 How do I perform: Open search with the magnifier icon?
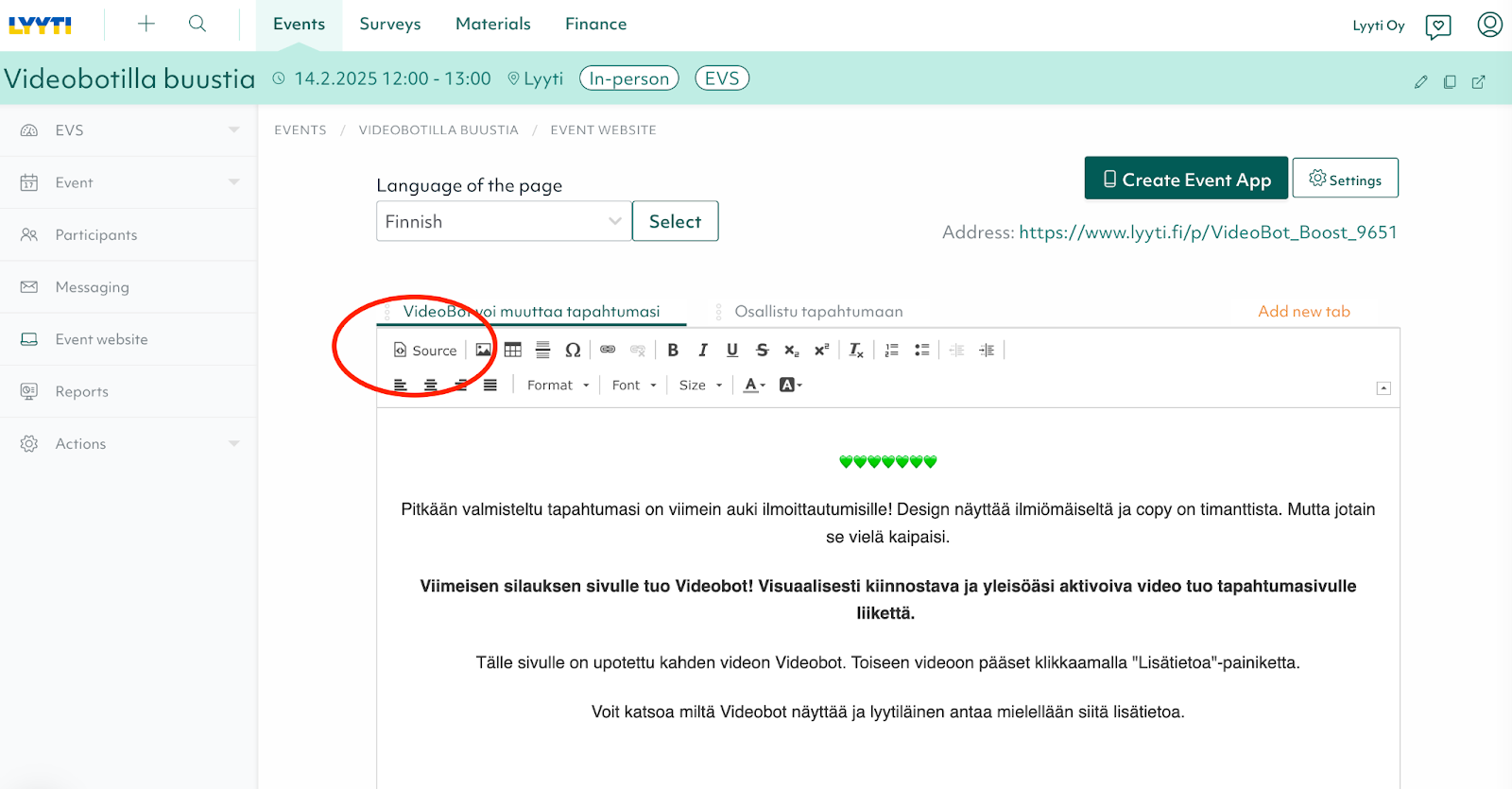point(197,24)
